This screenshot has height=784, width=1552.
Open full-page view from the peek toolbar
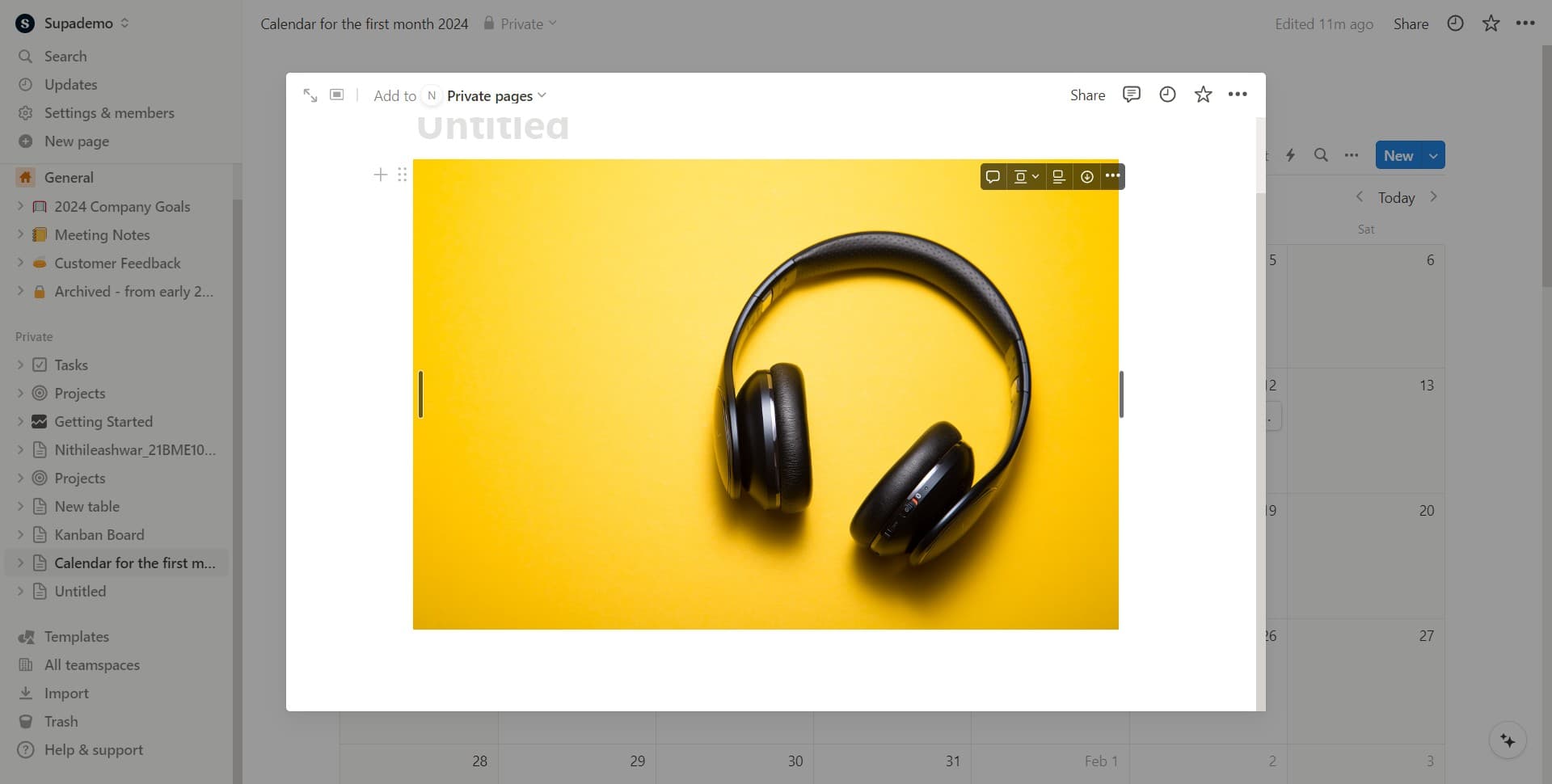(x=311, y=95)
